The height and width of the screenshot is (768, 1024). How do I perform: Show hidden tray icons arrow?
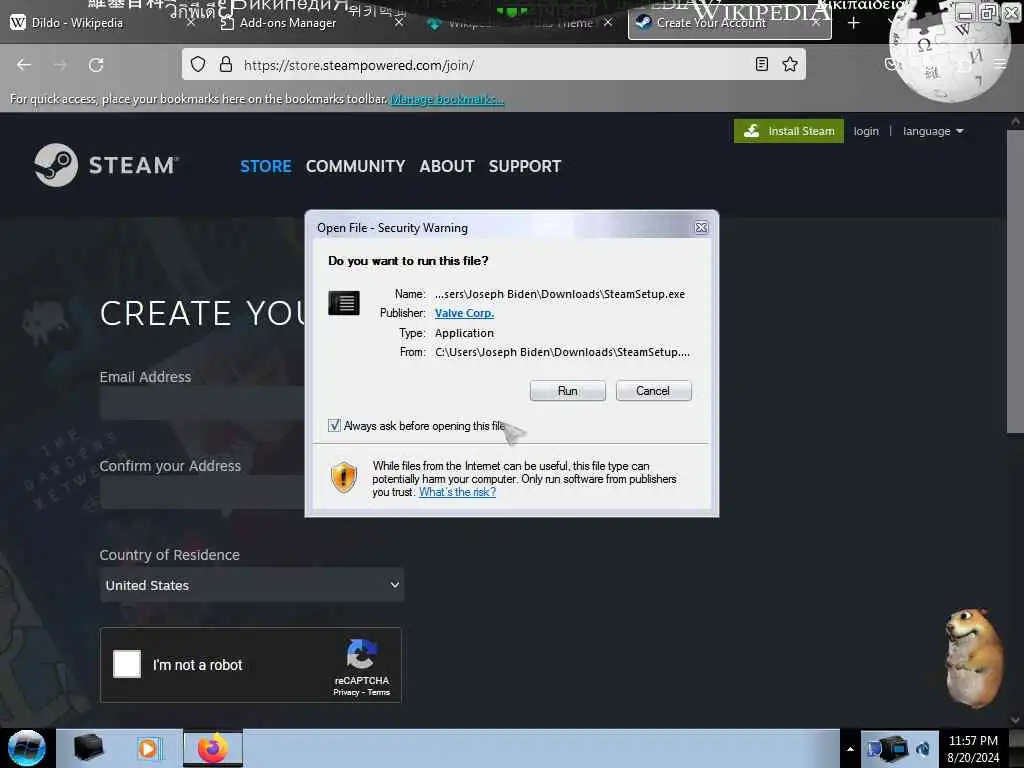(x=850, y=749)
